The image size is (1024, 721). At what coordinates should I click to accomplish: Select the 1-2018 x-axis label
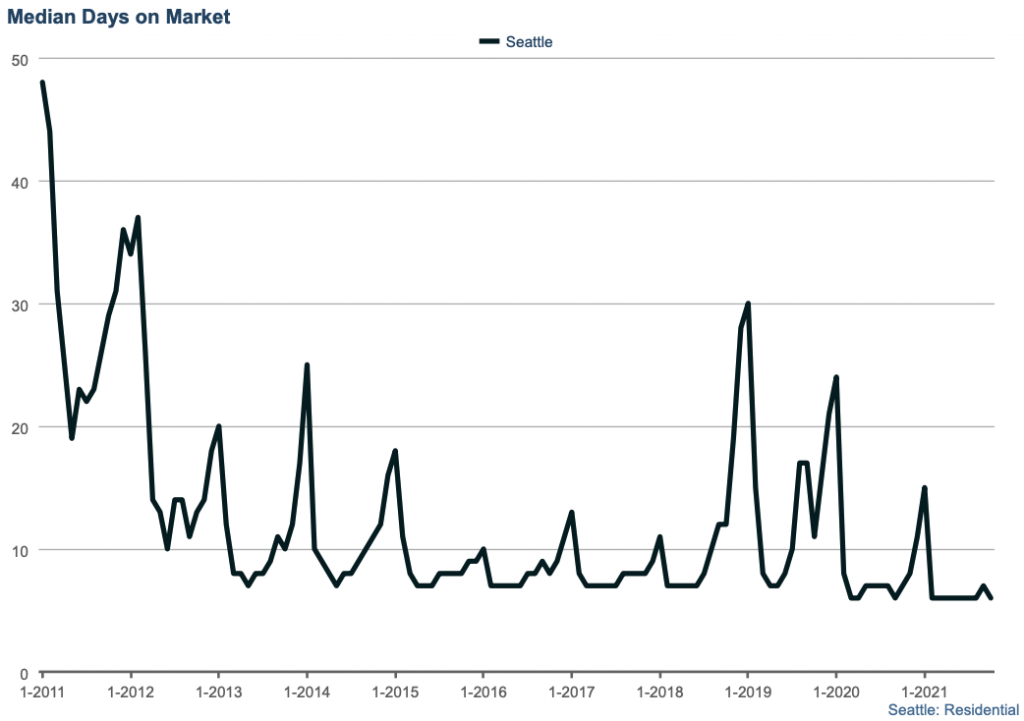pyautogui.click(x=658, y=690)
